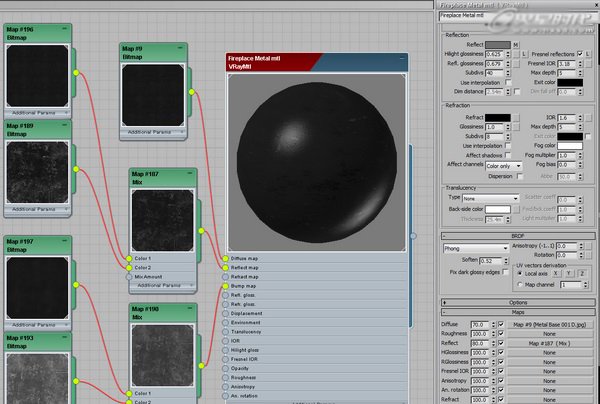
Task: Click the Z axis button in UV vectors
Action: 582,274
